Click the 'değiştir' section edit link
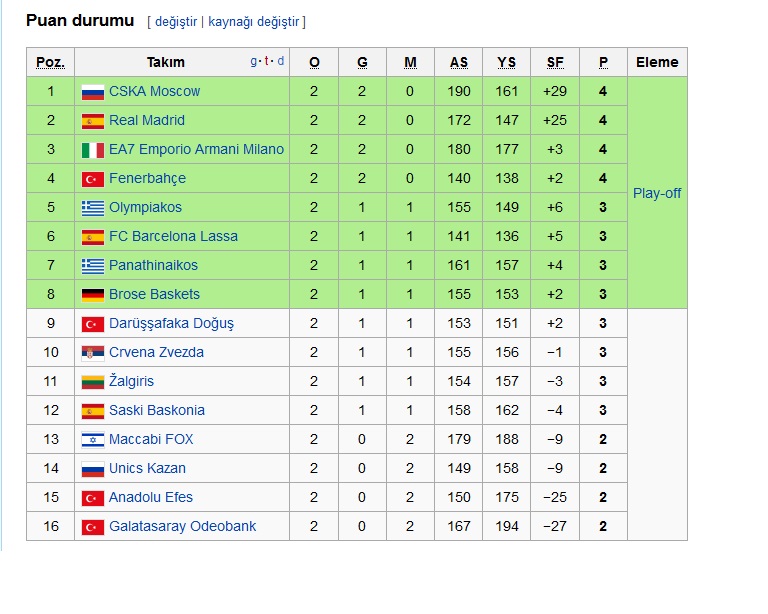This screenshot has height=614, width=768. pyautogui.click(x=176, y=22)
